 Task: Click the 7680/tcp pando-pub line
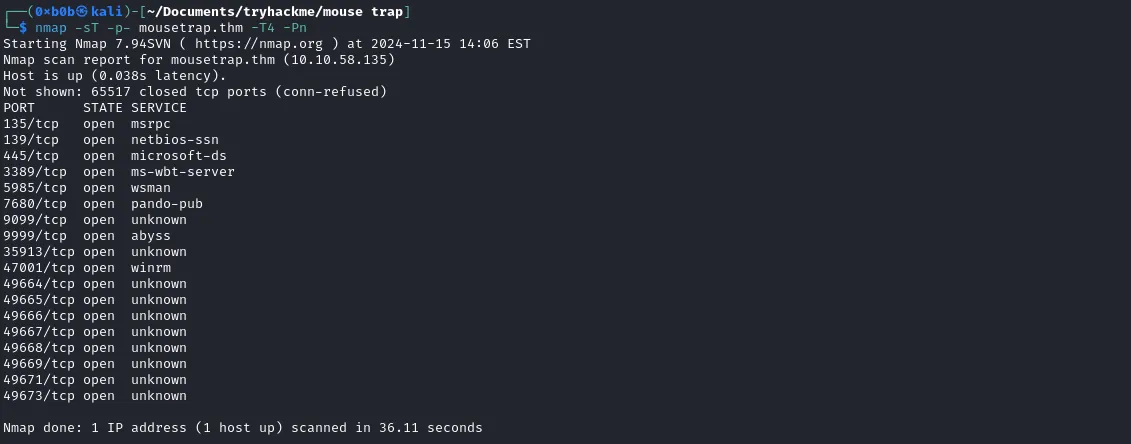(x=102, y=204)
